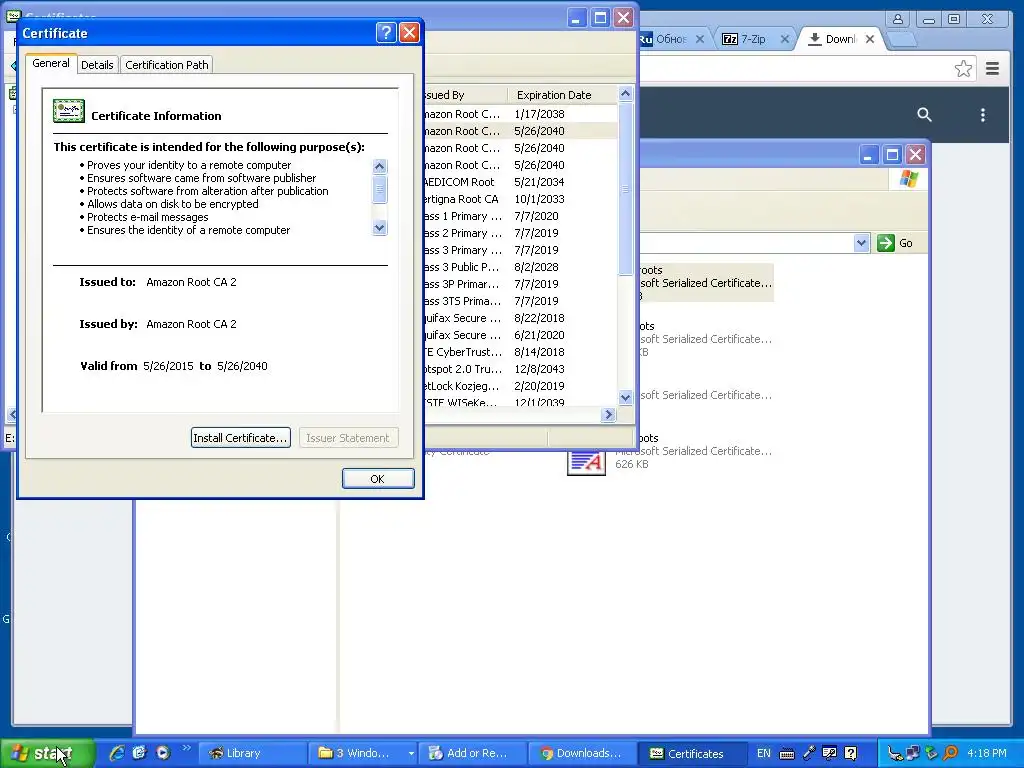Select the General tab in Certificate dialog
The image size is (1024, 768).
click(x=51, y=63)
